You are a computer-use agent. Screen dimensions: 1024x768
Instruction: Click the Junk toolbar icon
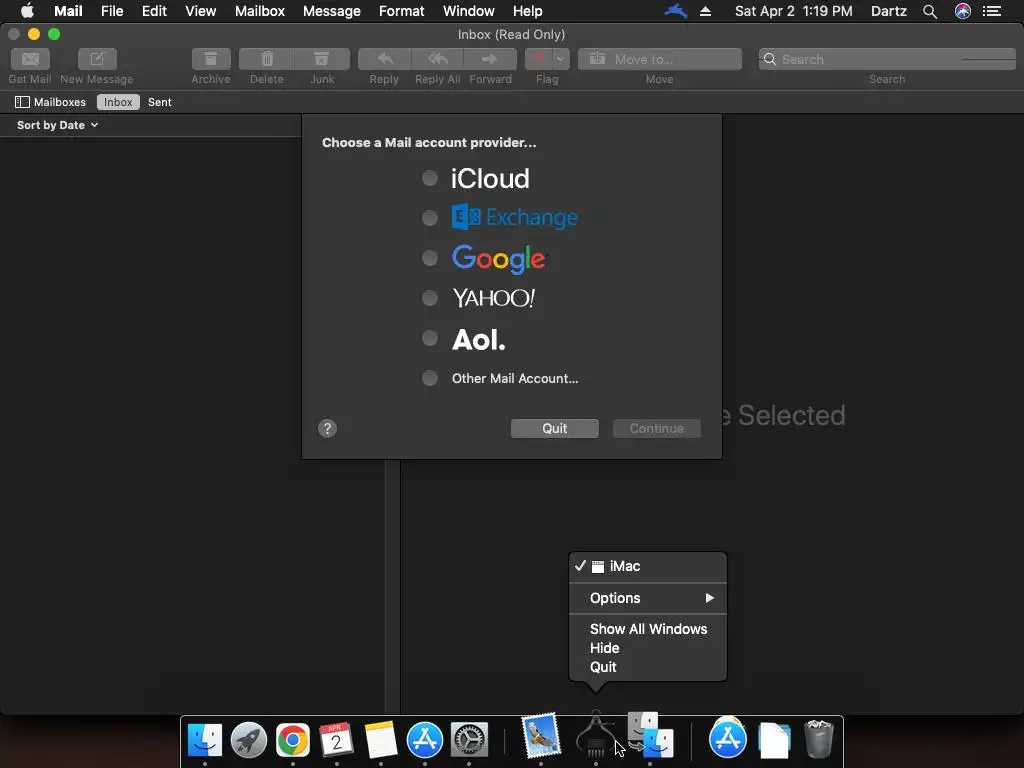click(321, 59)
